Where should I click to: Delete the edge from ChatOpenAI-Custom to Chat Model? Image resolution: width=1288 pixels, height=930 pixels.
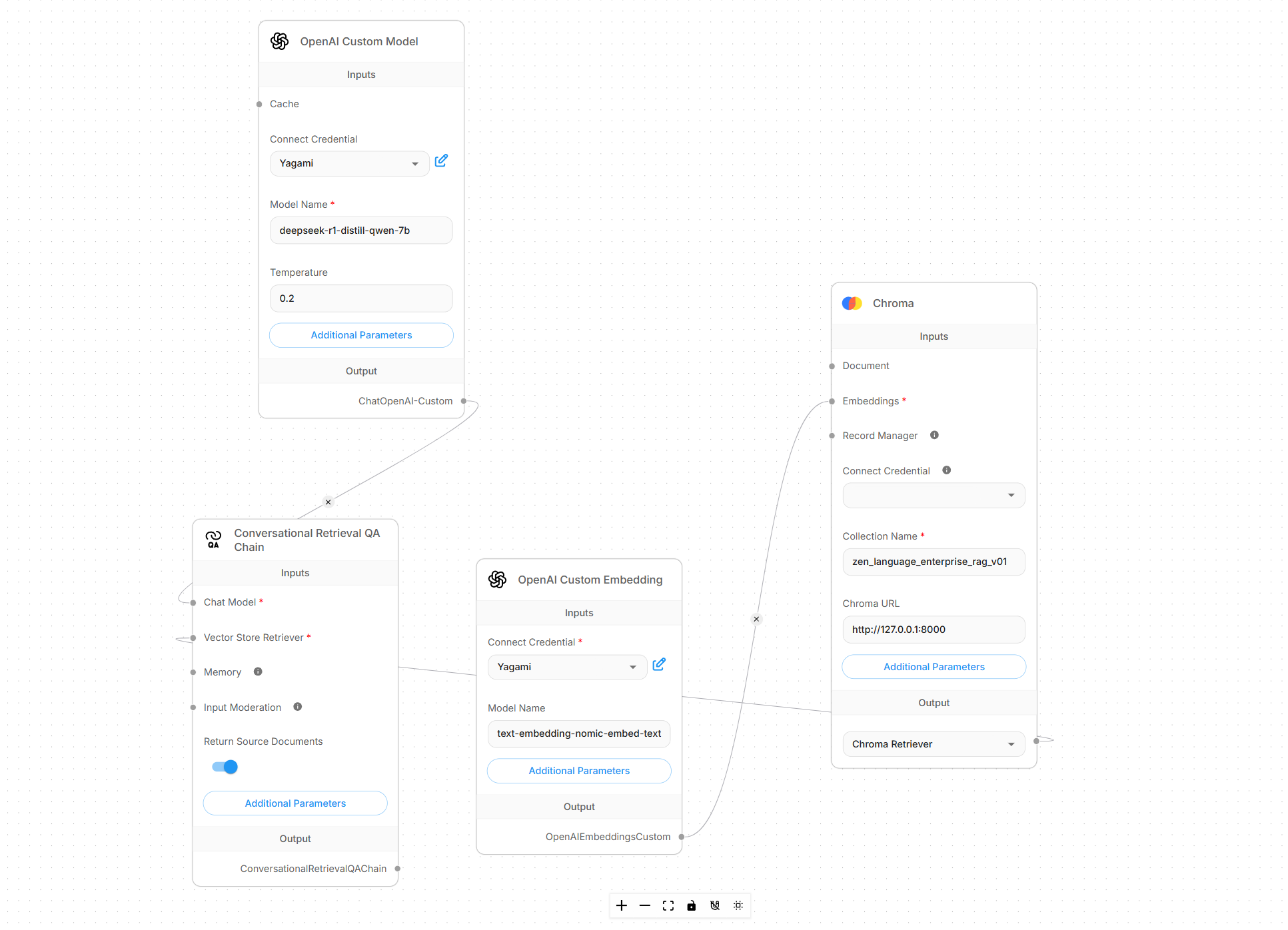tap(328, 502)
